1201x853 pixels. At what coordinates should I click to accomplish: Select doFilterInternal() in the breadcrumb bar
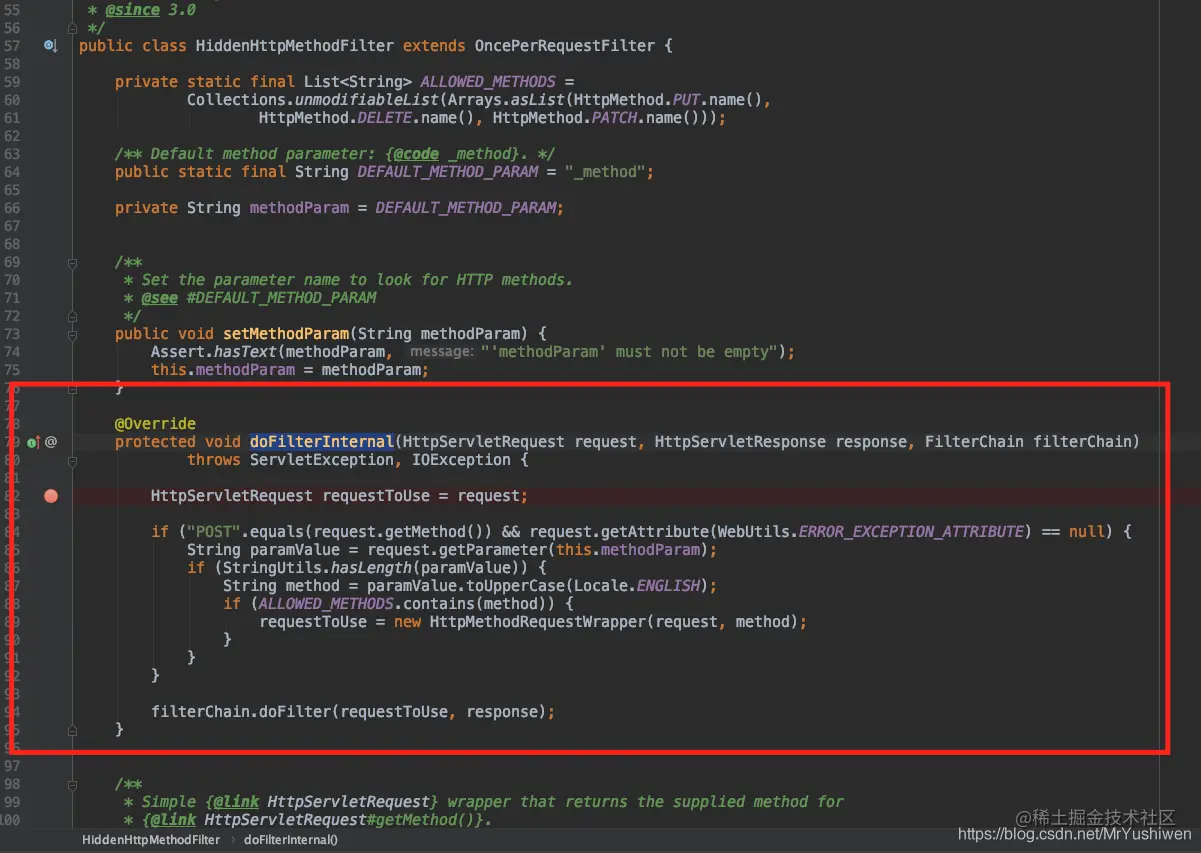pyautogui.click(x=291, y=840)
